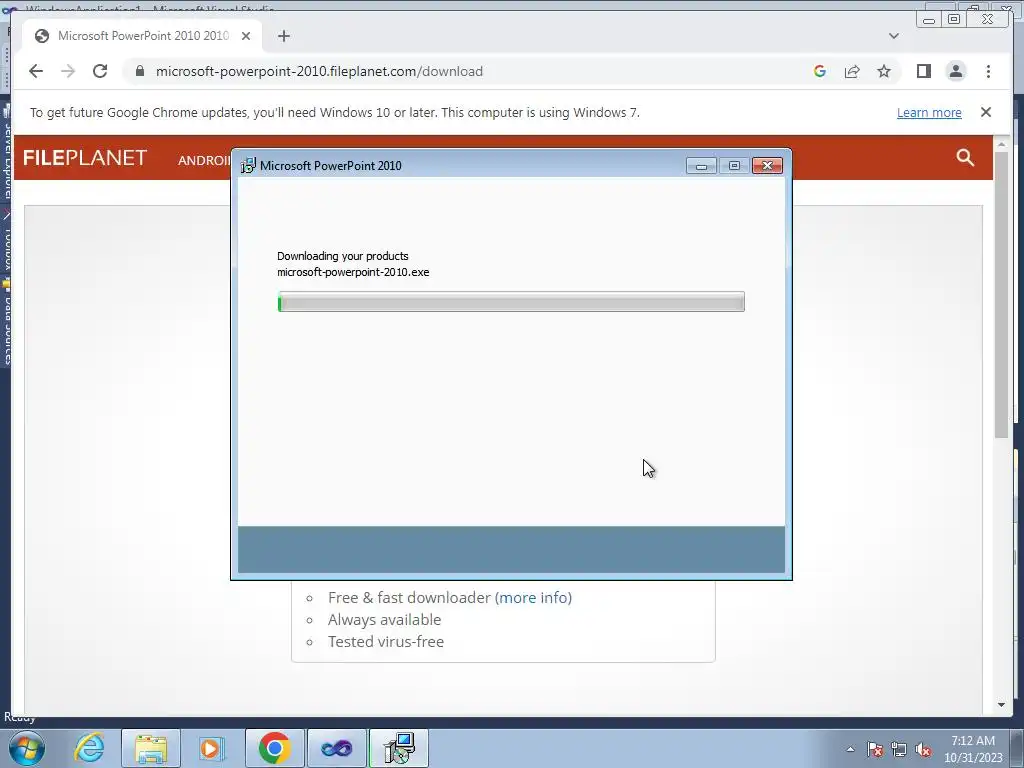Click the installer title bar icon
Screen dimensions: 1024x768
(248, 165)
